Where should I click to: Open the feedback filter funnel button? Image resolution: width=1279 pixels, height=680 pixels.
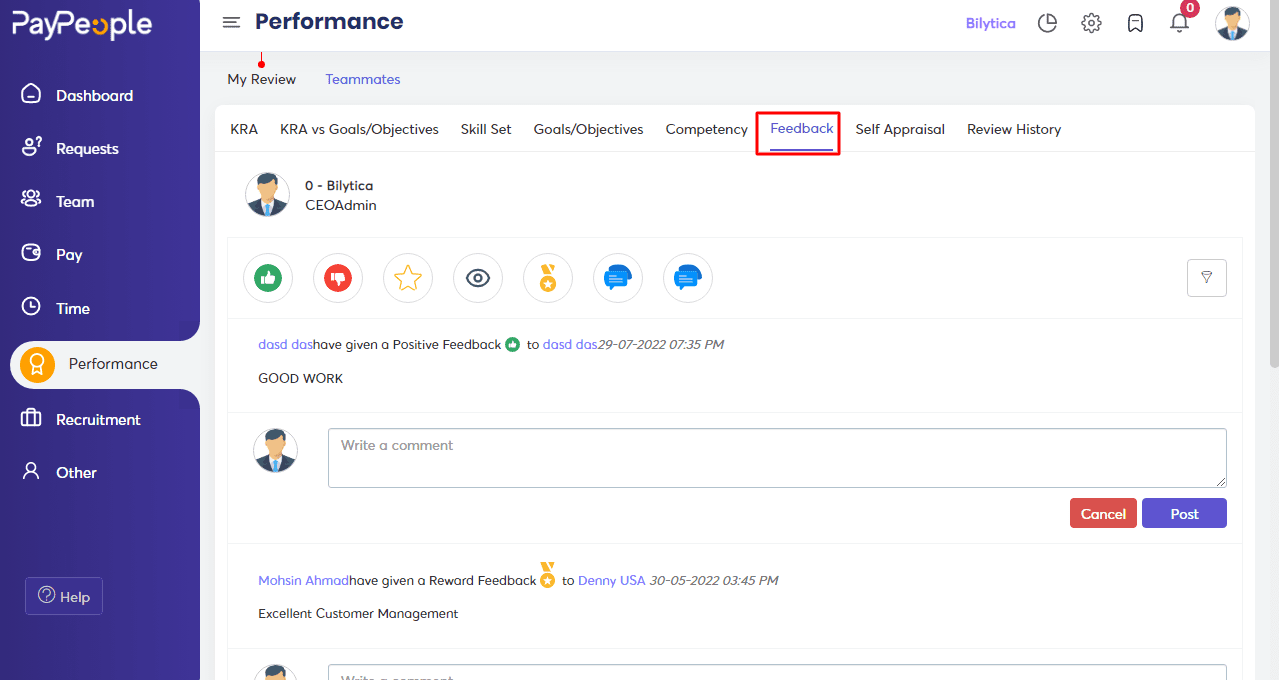(x=1207, y=278)
